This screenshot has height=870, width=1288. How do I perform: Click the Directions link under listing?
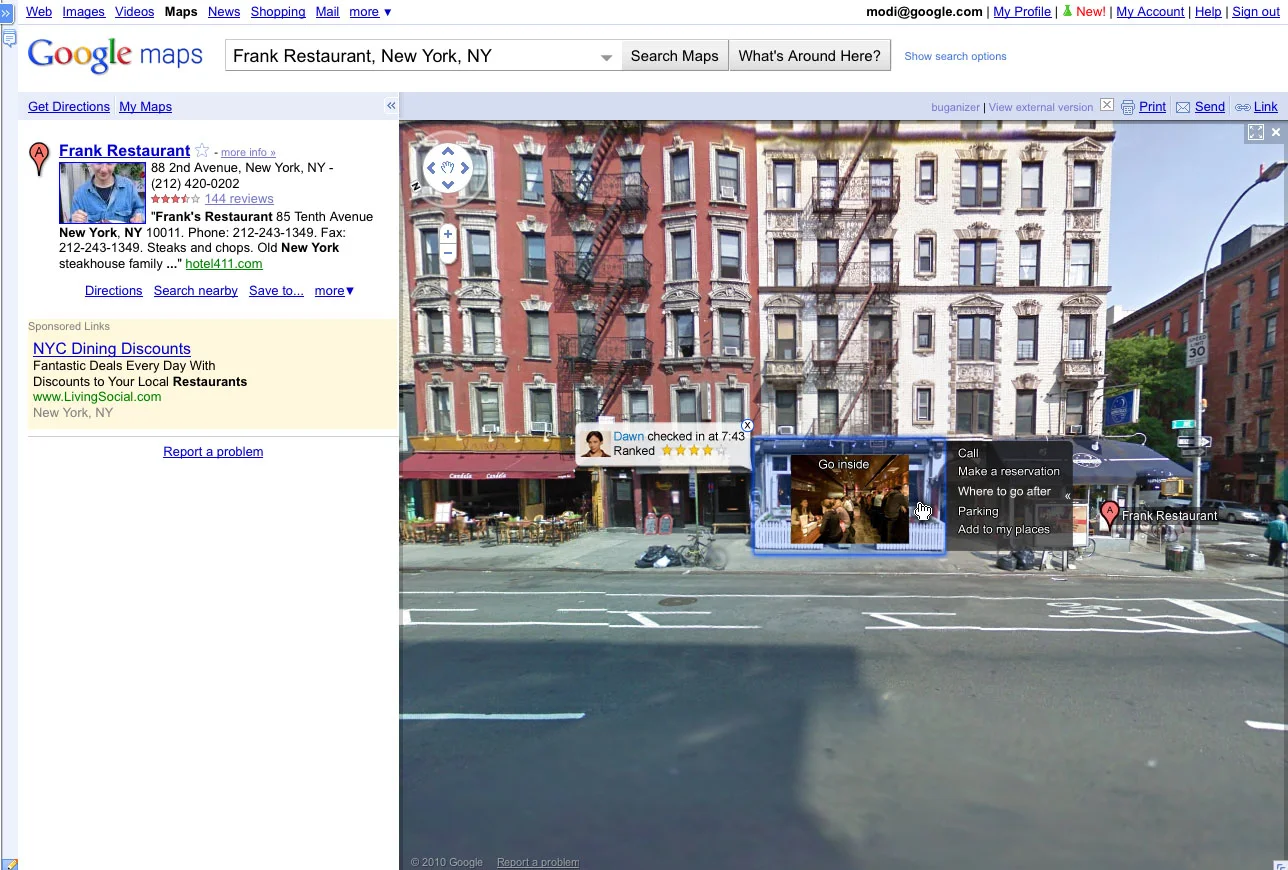coord(114,291)
